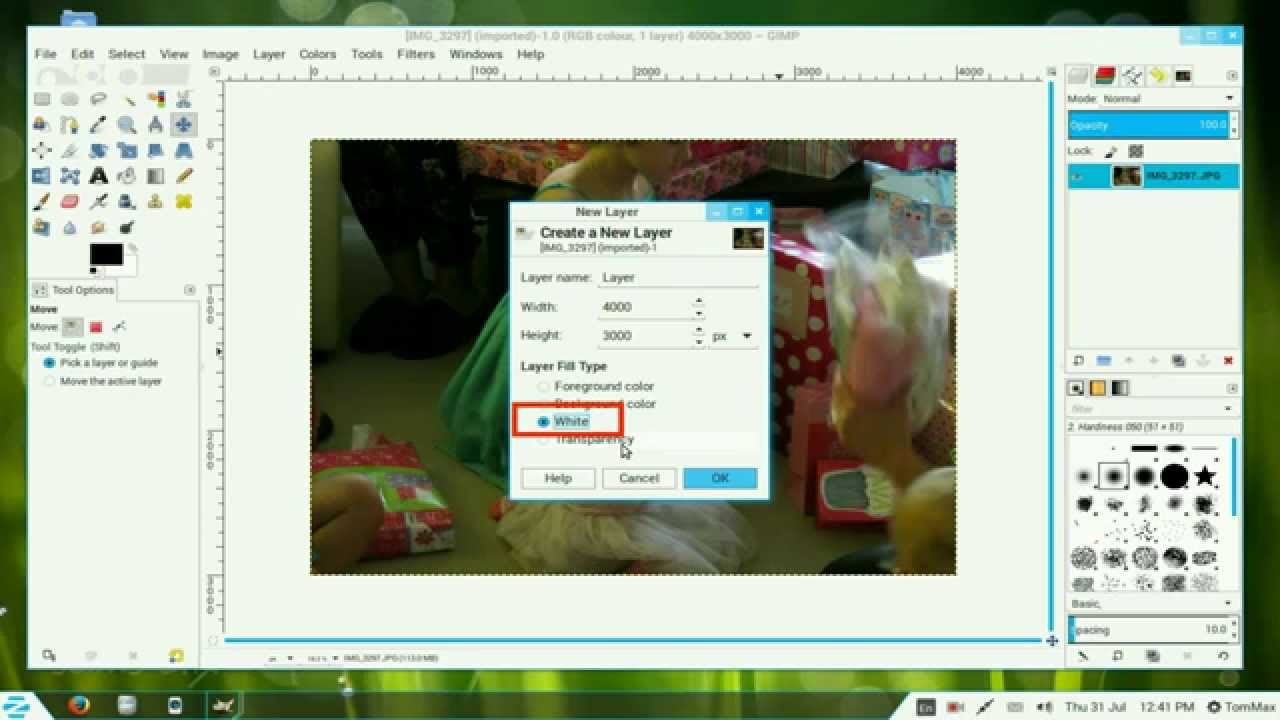Select the Cage Transform tool
The image size is (1280, 720).
point(70,176)
